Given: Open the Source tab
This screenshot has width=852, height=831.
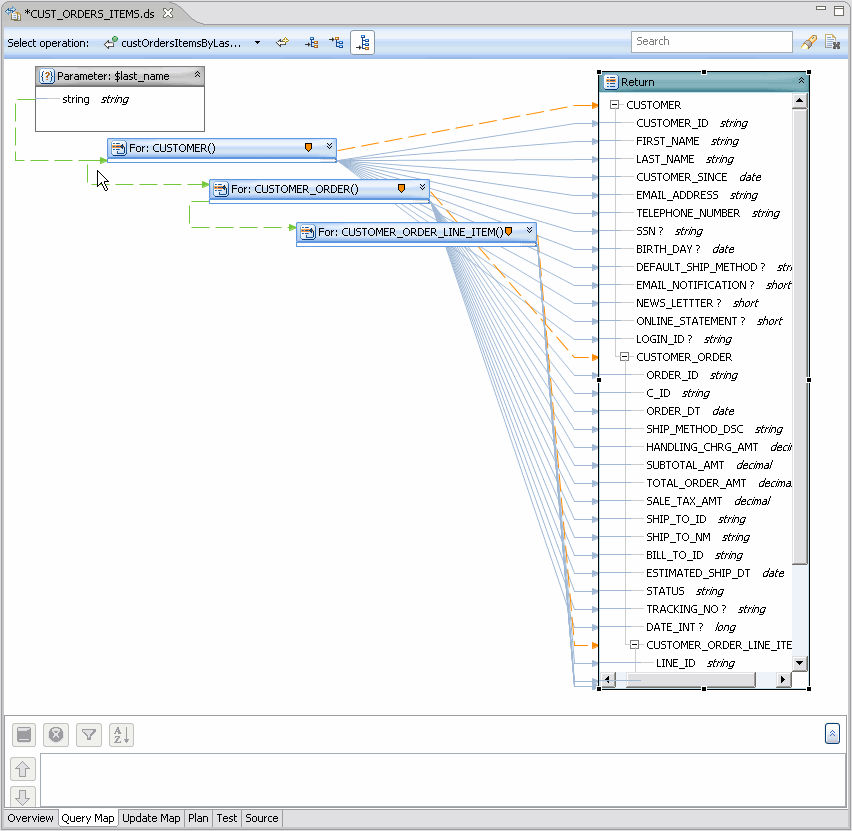Looking at the screenshot, I should click(262, 818).
